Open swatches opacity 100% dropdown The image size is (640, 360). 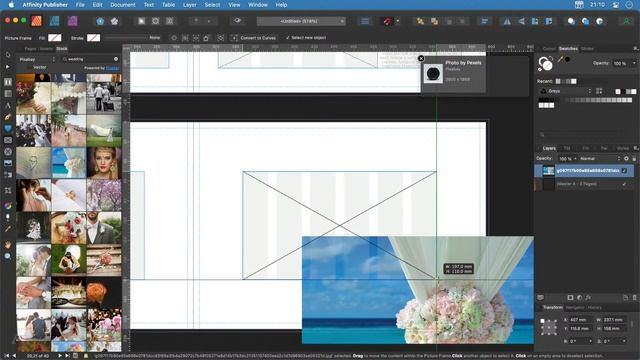point(634,63)
